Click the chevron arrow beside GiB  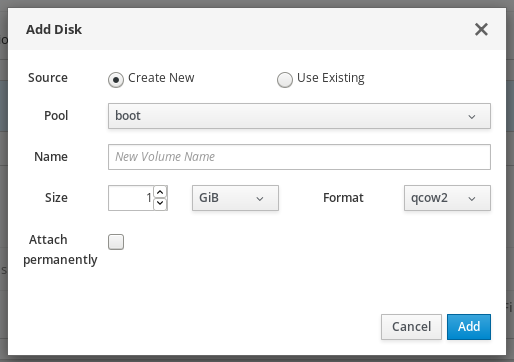pyautogui.click(x=260, y=199)
